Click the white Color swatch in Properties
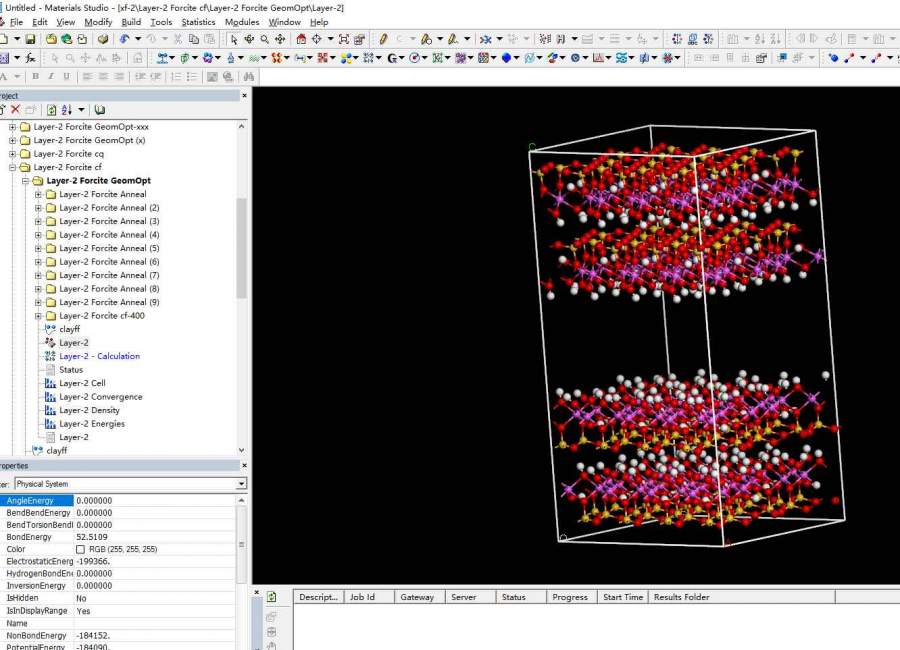Image resolution: width=900 pixels, height=650 pixels. (81, 550)
